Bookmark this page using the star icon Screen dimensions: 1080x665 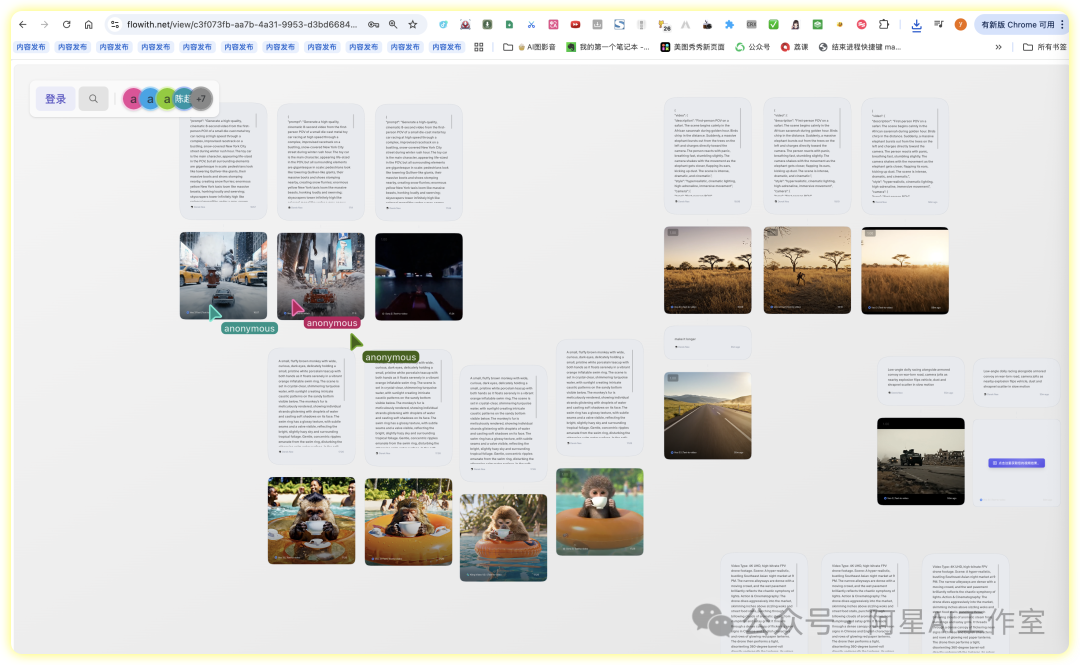(x=412, y=24)
